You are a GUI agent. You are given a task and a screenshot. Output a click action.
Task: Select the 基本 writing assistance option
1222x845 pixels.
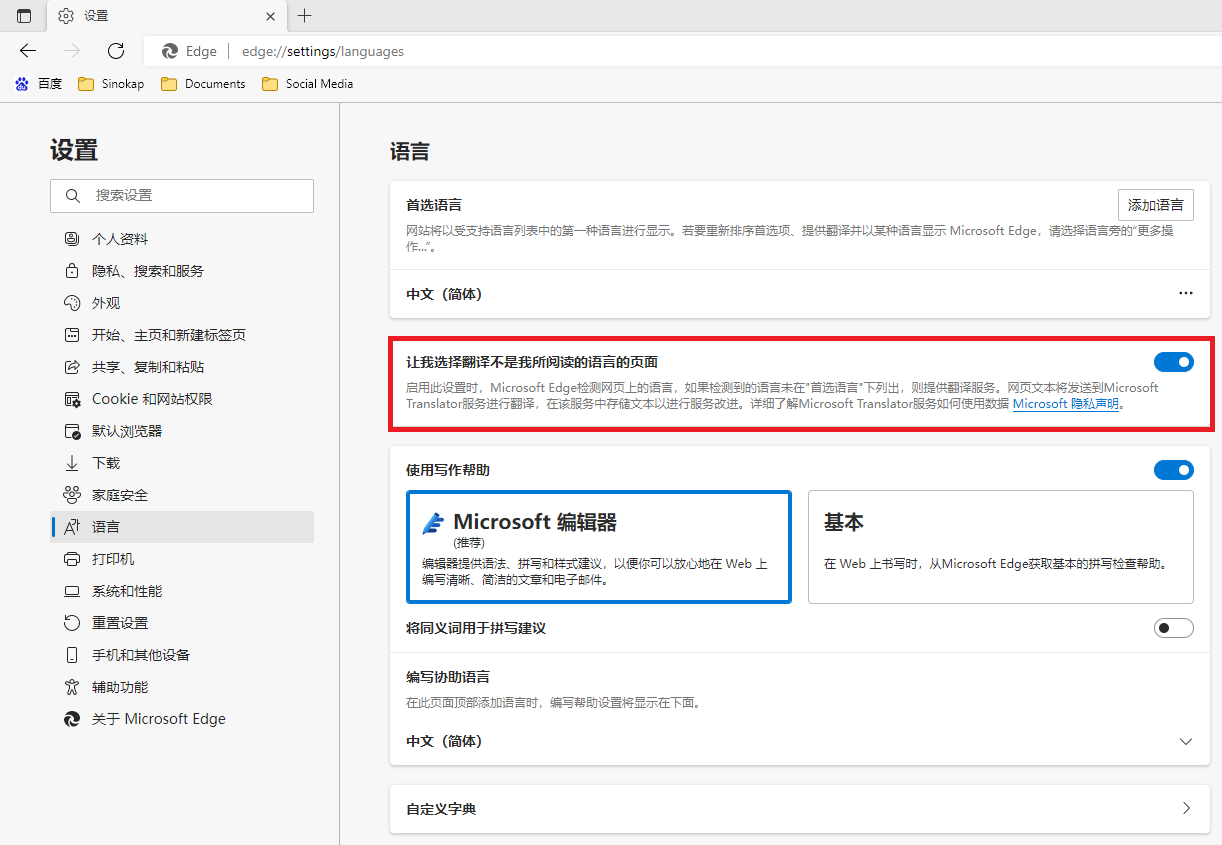coord(1000,546)
